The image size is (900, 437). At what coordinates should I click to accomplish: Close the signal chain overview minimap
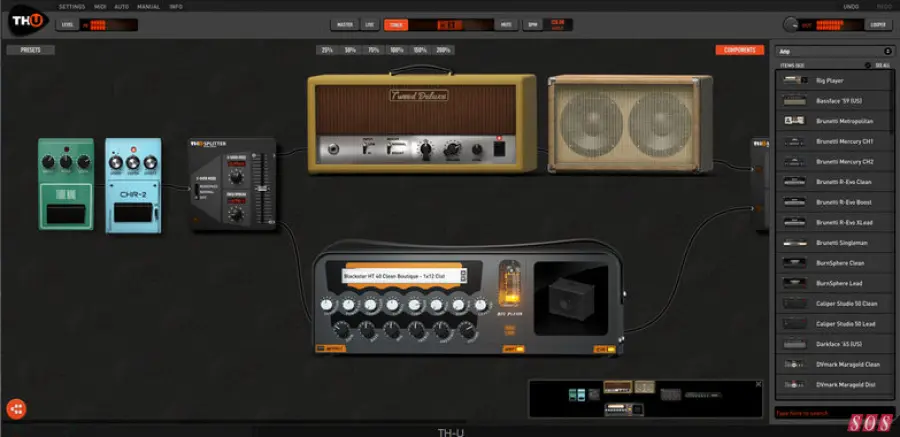tap(758, 384)
